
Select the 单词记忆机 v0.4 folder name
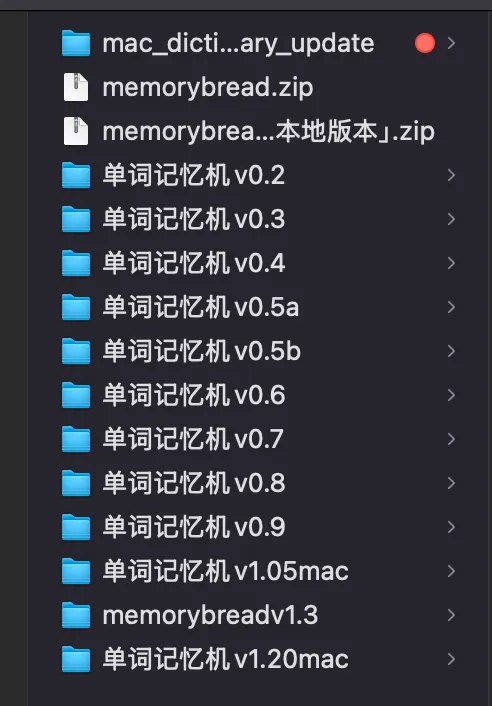pos(194,263)
